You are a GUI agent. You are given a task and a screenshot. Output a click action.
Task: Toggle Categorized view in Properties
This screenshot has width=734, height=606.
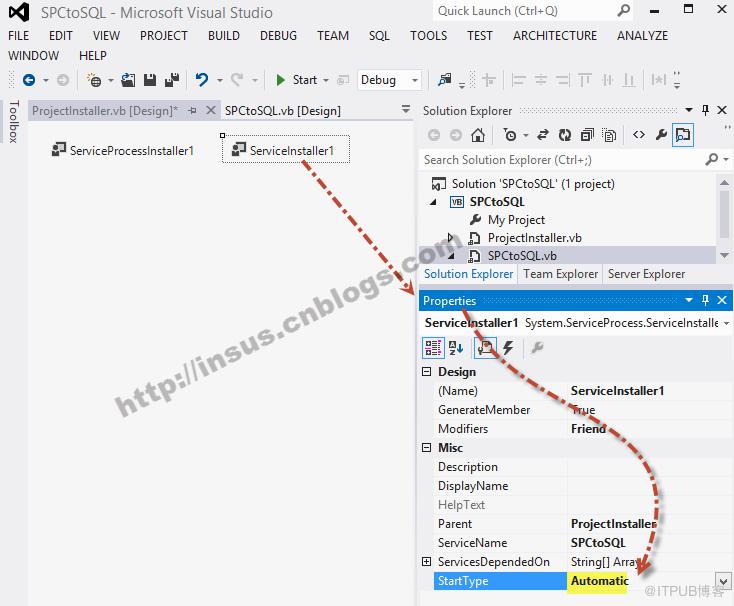coord(433,348)
